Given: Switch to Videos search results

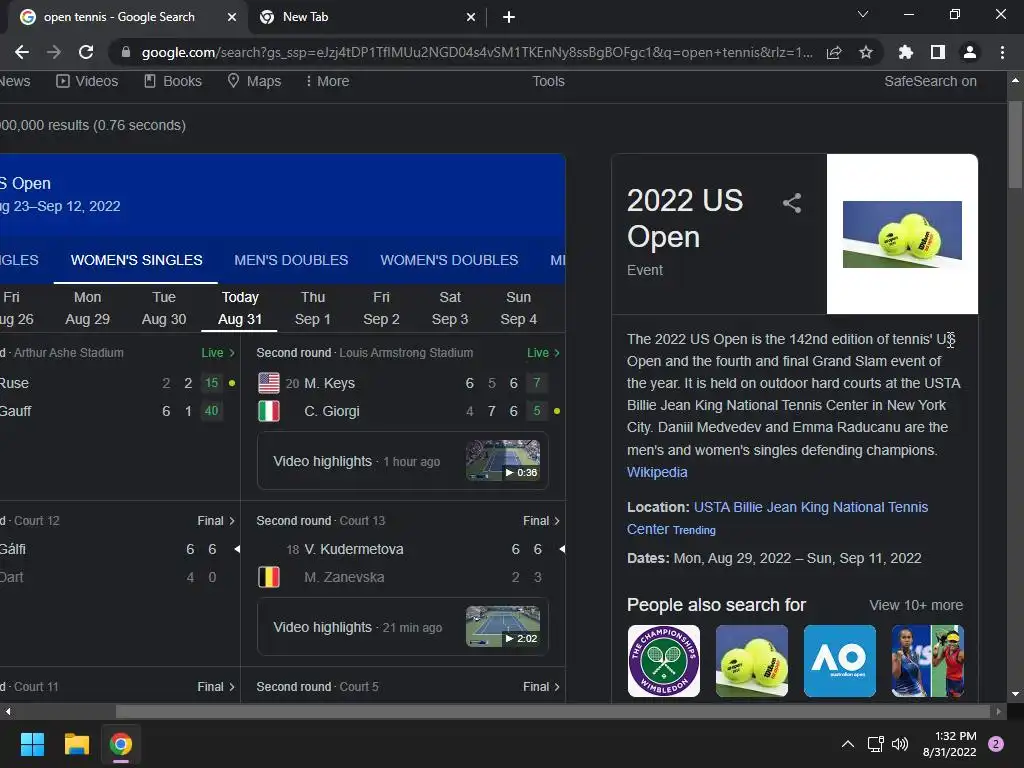Looking at the screenshot, I should click(87, 81).
